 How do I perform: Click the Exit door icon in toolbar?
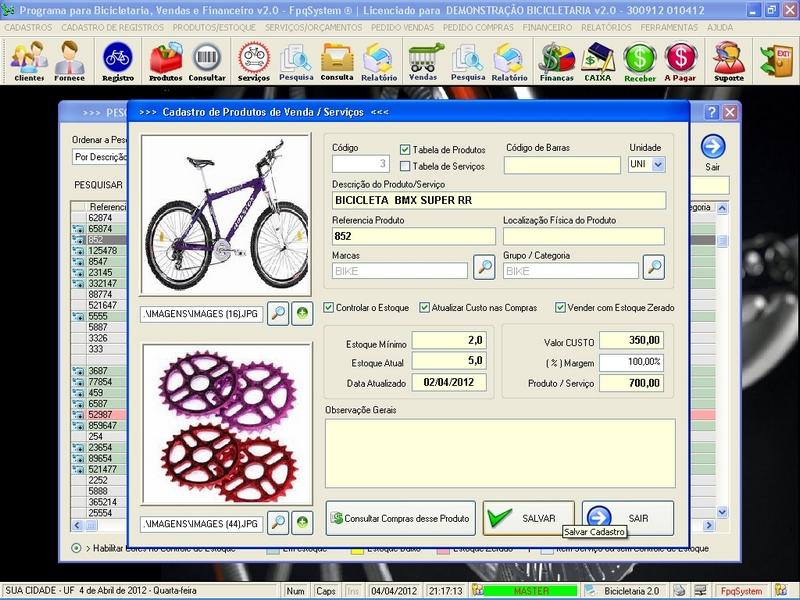pos(776,61)
